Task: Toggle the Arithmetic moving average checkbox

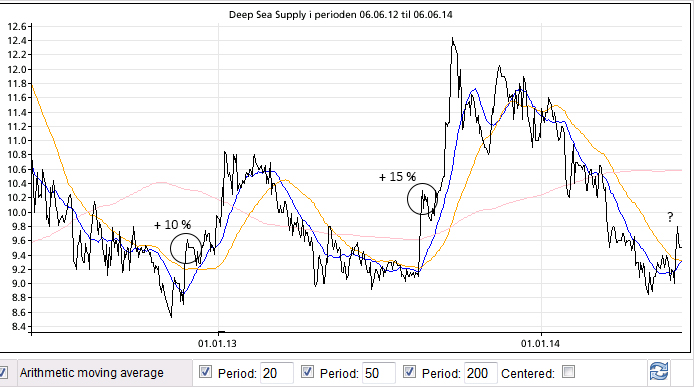Action: pyautogui.click(x=3, y=372)
